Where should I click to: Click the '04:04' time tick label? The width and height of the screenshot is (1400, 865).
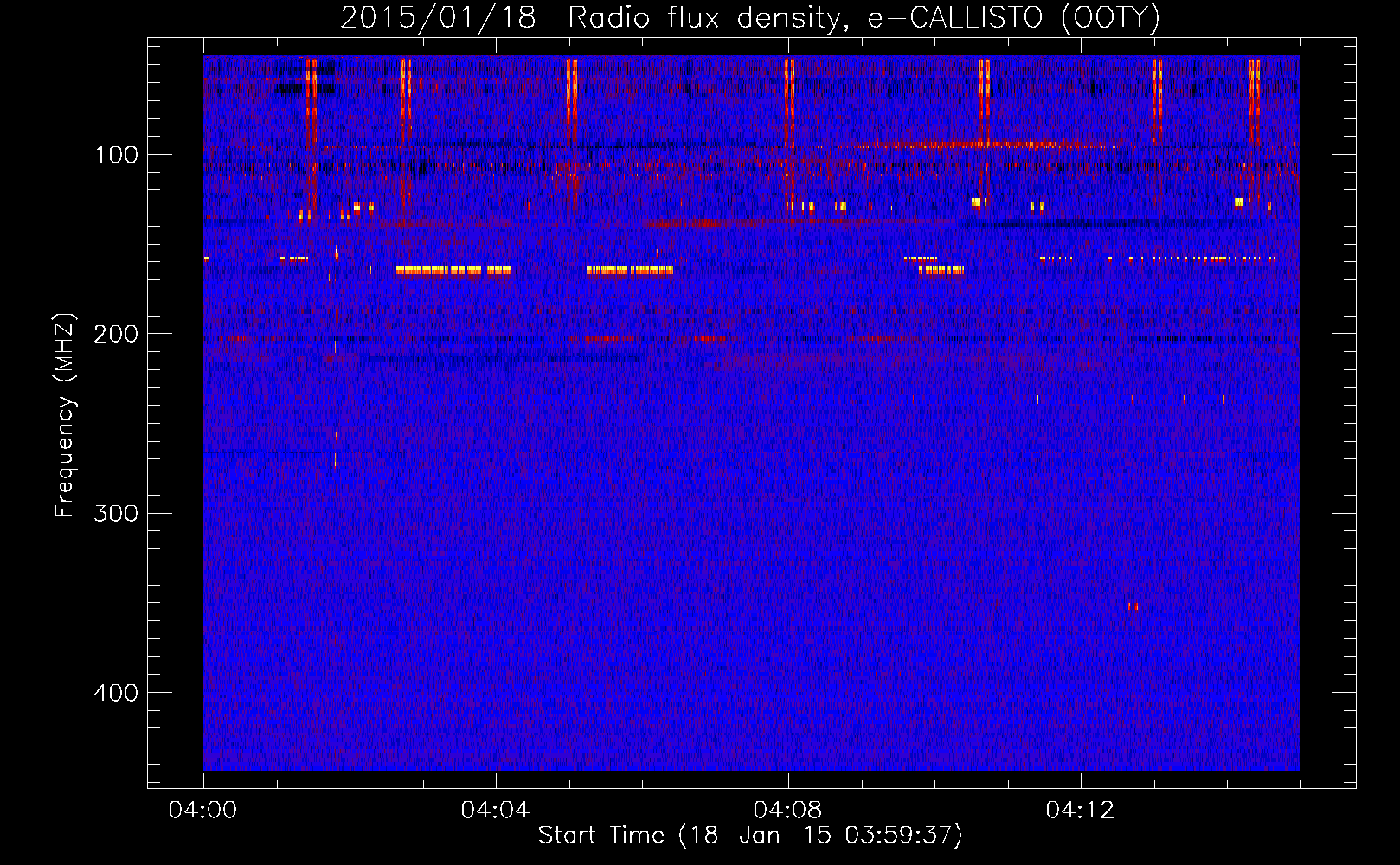[x=496, y=811]
